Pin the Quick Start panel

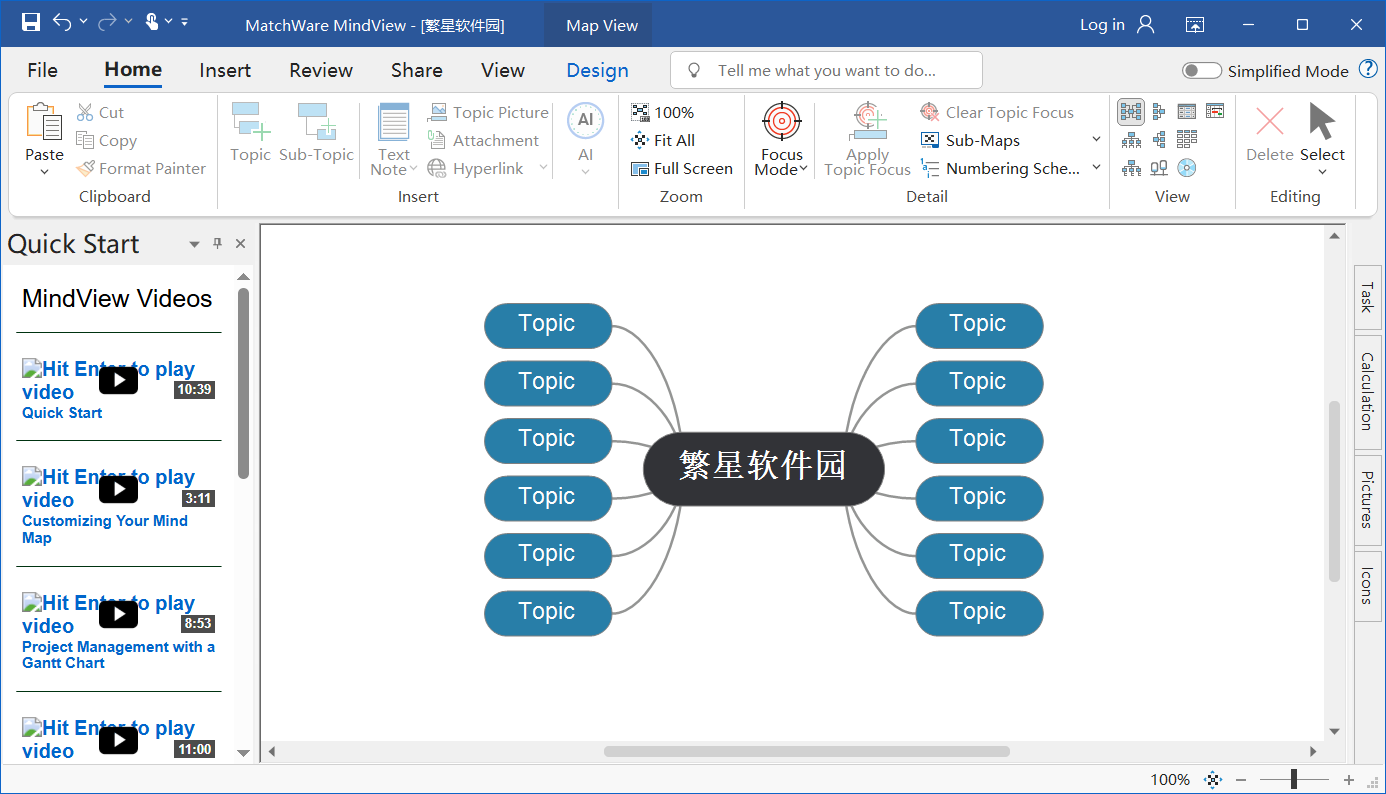(x=218, y=244)
